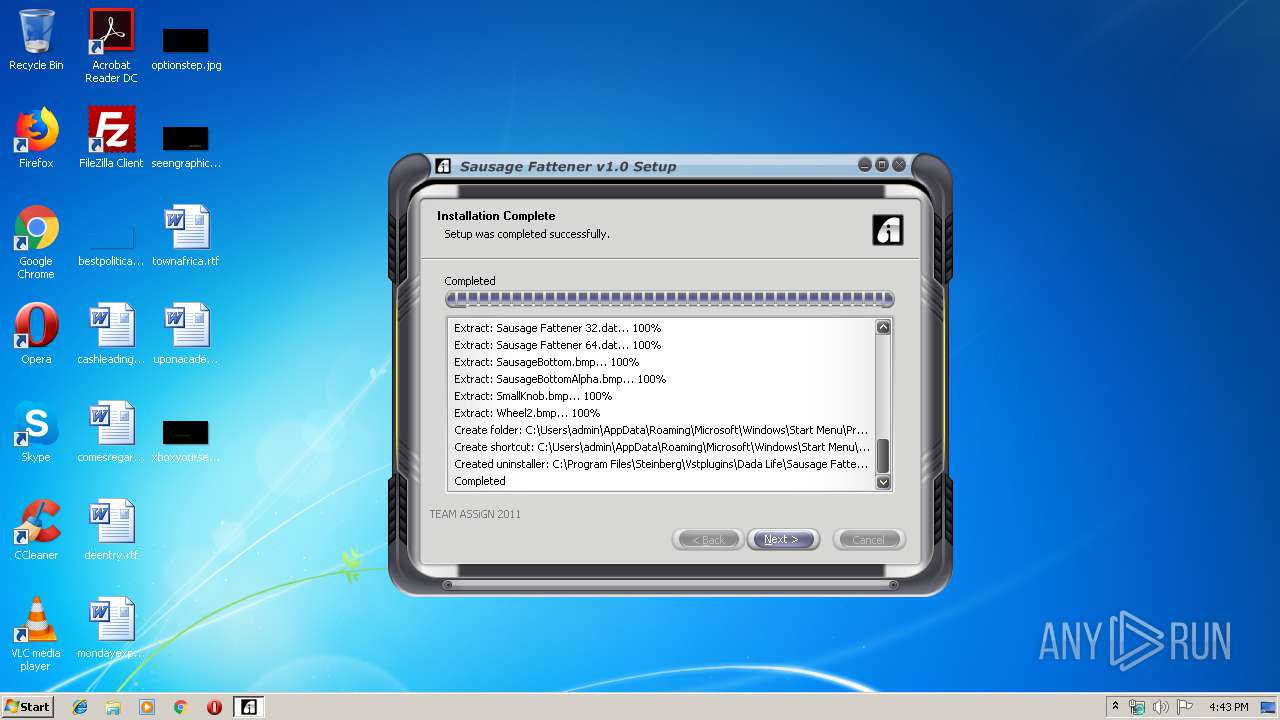Click Next to continue setup

coord(783,539)
